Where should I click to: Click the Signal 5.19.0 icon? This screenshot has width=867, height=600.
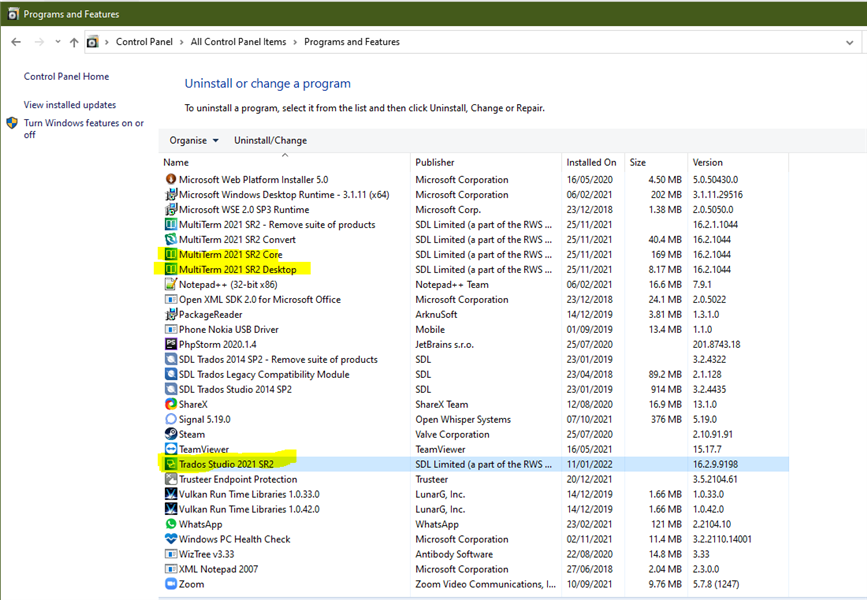pyautogui.click(x=171, y=419)
